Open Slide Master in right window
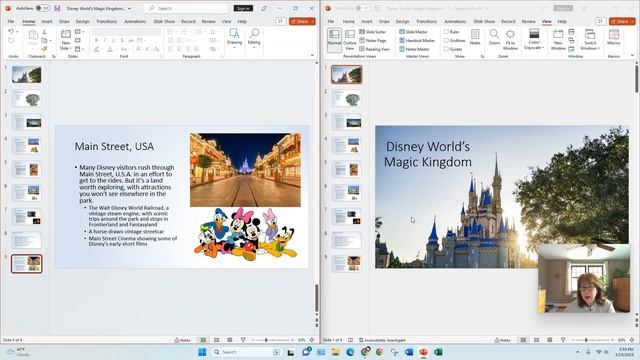The height and width of the screenshot is (360, 640). pyautogui.click(x=413, y=32)
